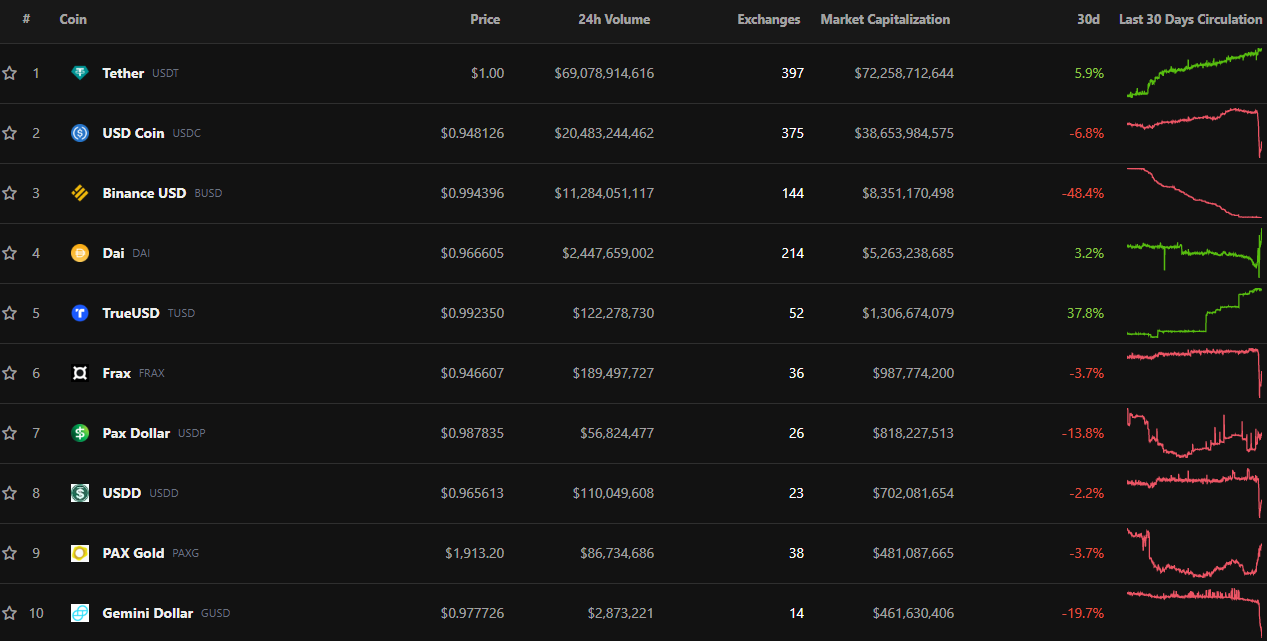This screenshot has height=641, width=1267.
Task: Click the TrueUSD logo icon
Action: (x=80, y=313)
